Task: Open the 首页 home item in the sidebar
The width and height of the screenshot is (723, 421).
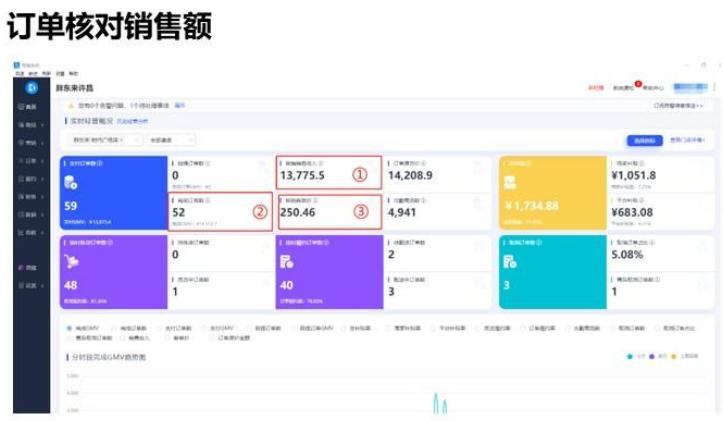Action: coord(28,107)
